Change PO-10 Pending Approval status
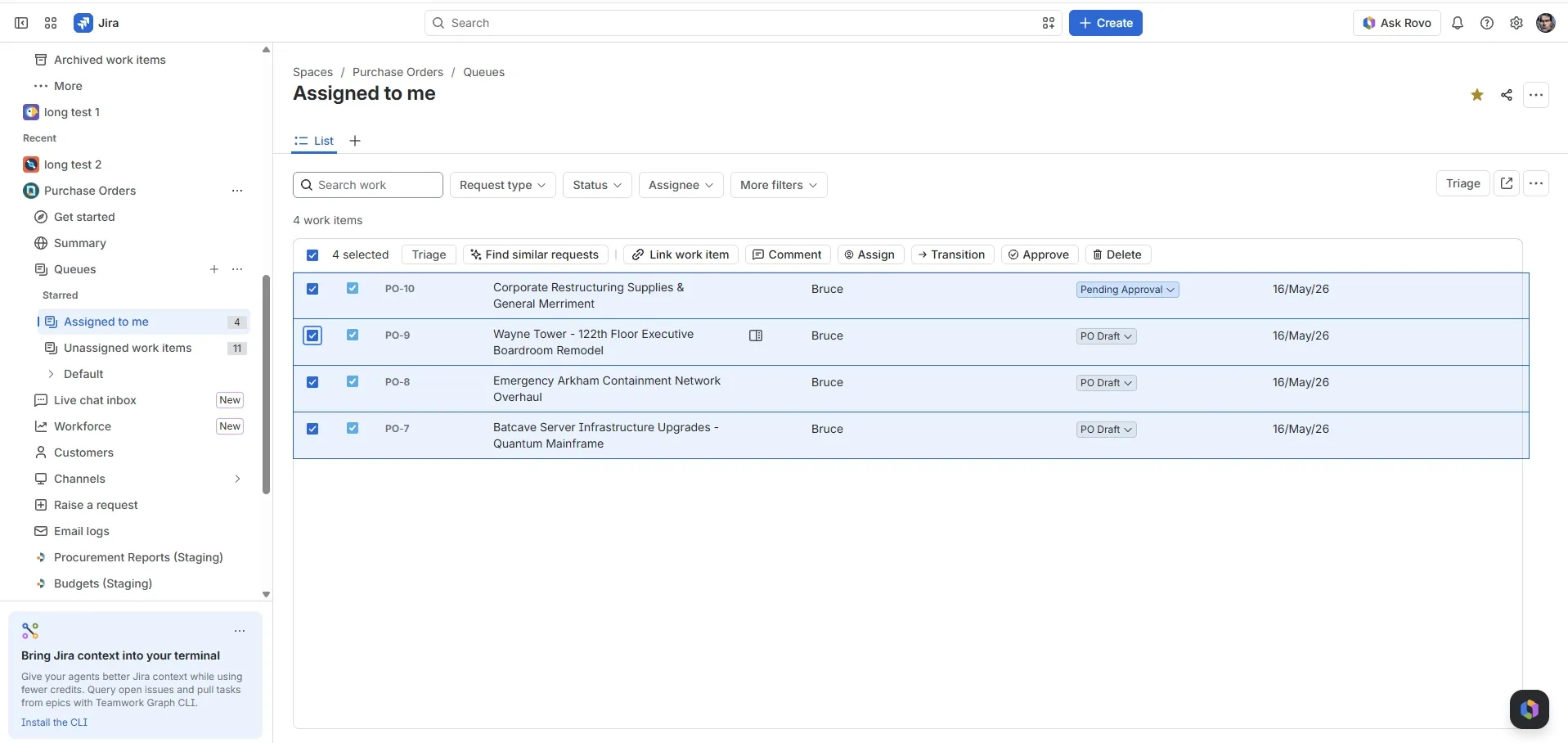 [1127, 290]
